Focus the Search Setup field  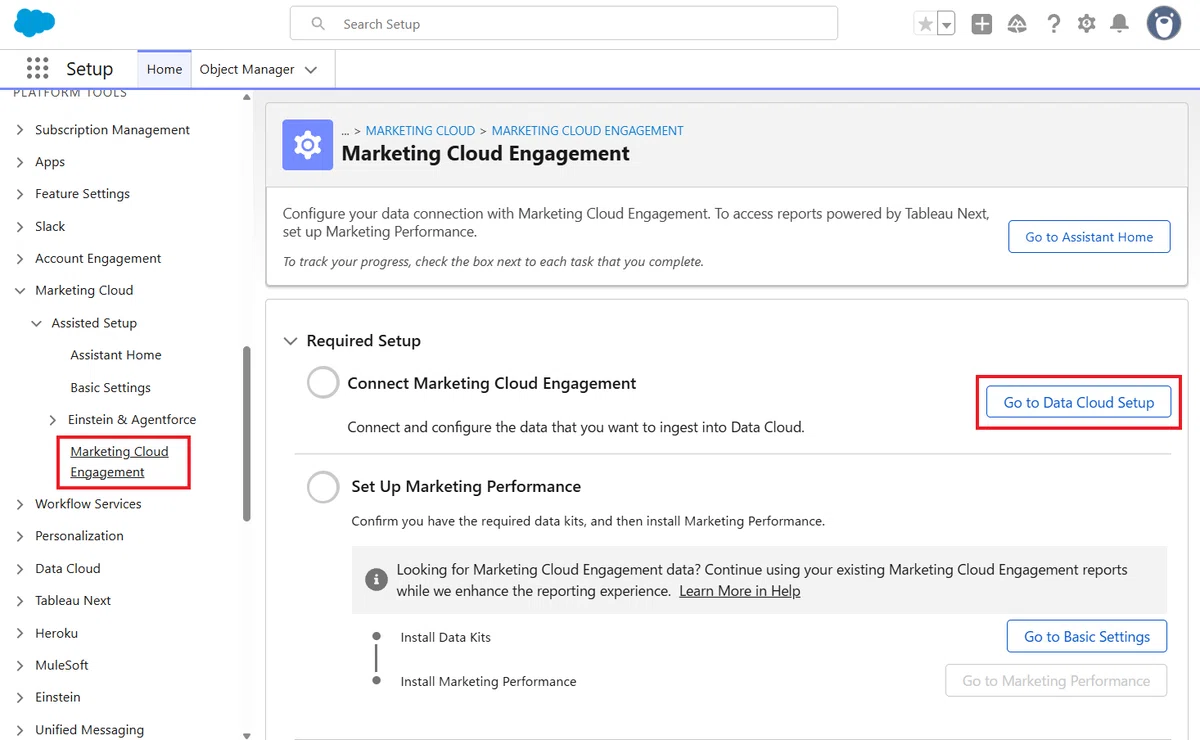coord(564,24)
